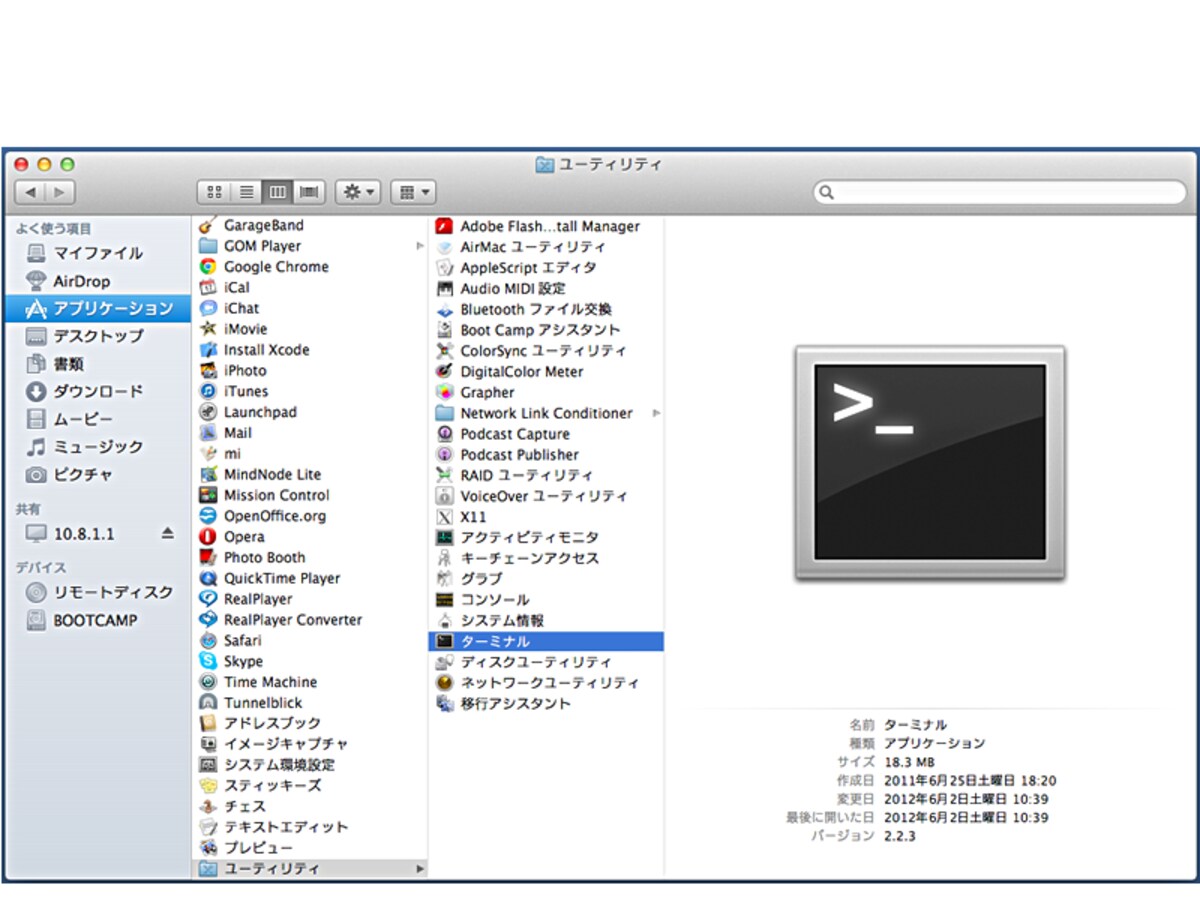The image size is (1200, 900).
Task: Switch to column view
Action: pos(278,192)
